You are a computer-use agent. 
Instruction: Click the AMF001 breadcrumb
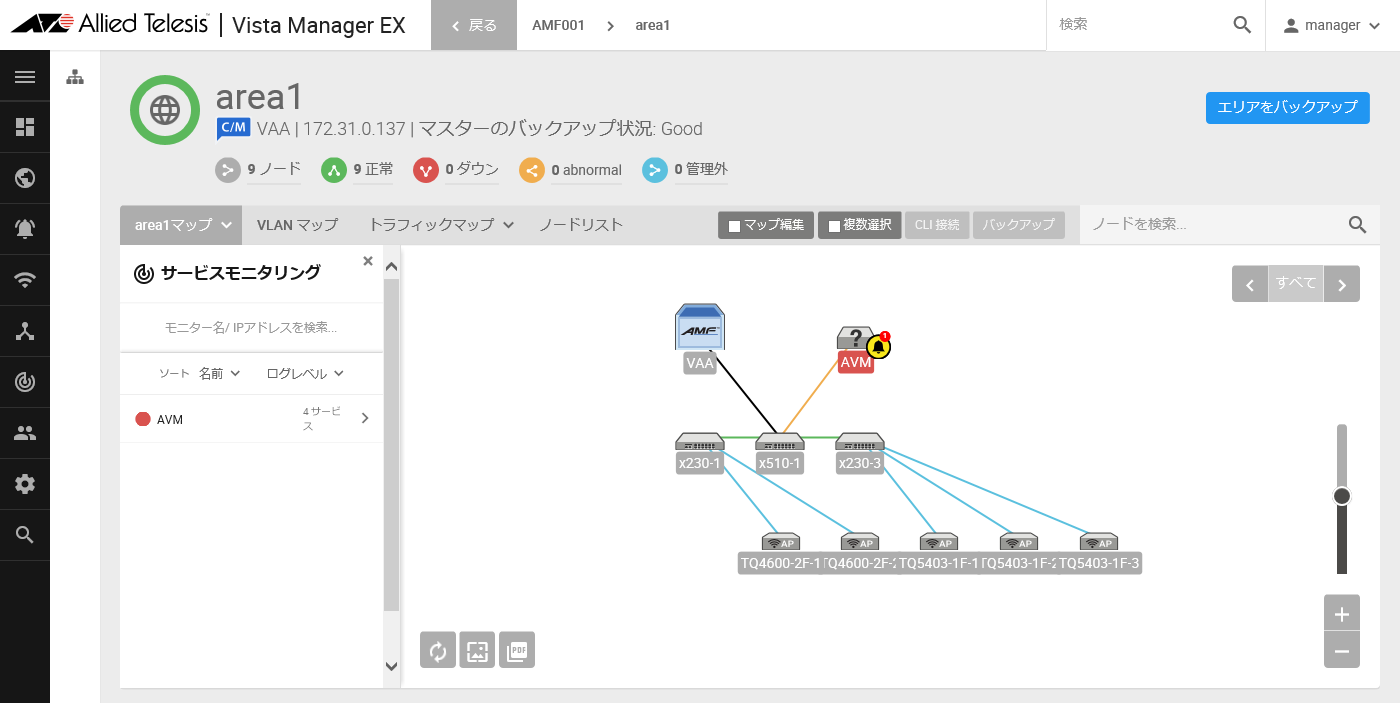558,25
